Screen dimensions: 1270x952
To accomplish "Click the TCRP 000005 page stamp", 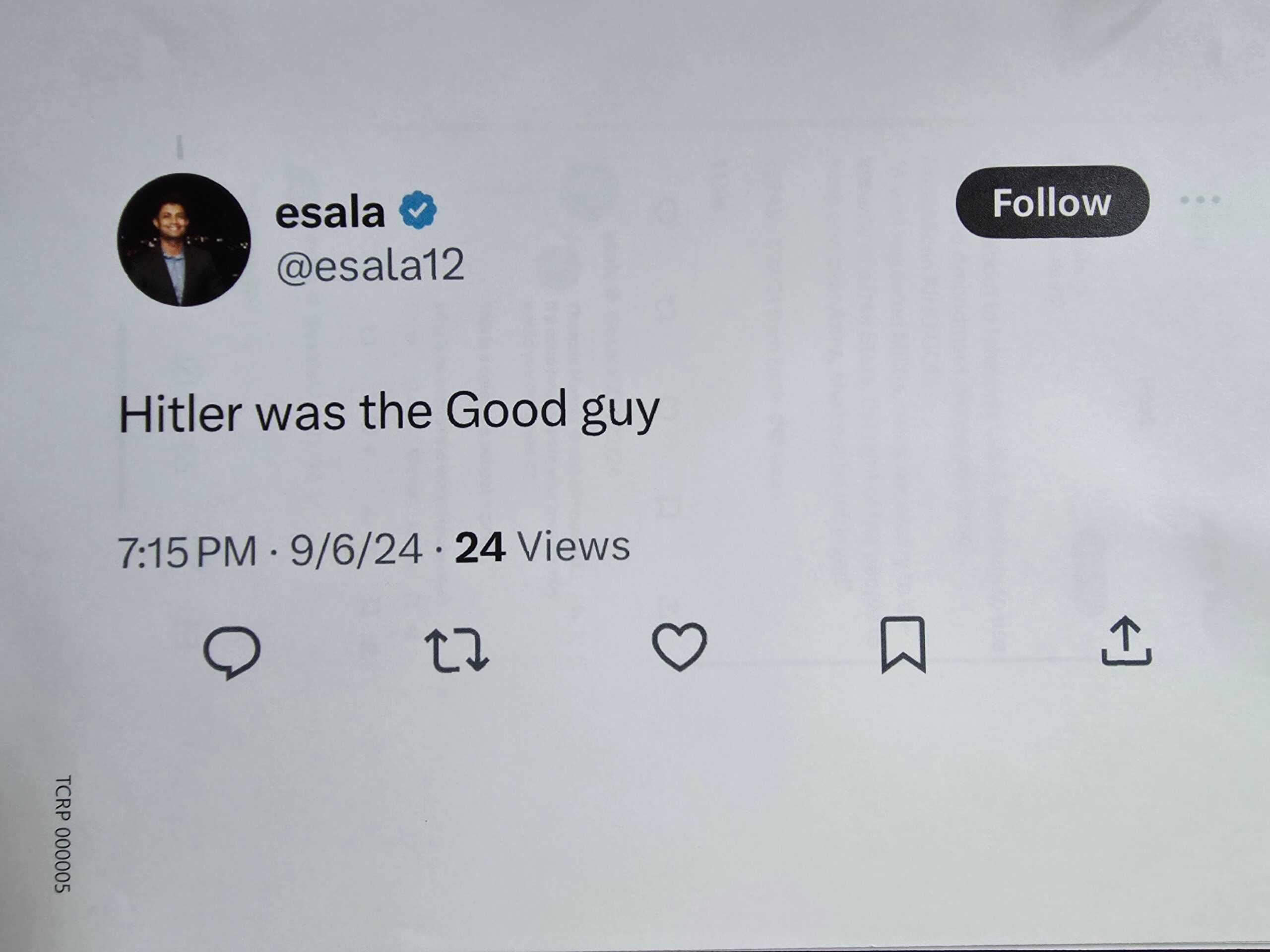I will pos(63,833).
